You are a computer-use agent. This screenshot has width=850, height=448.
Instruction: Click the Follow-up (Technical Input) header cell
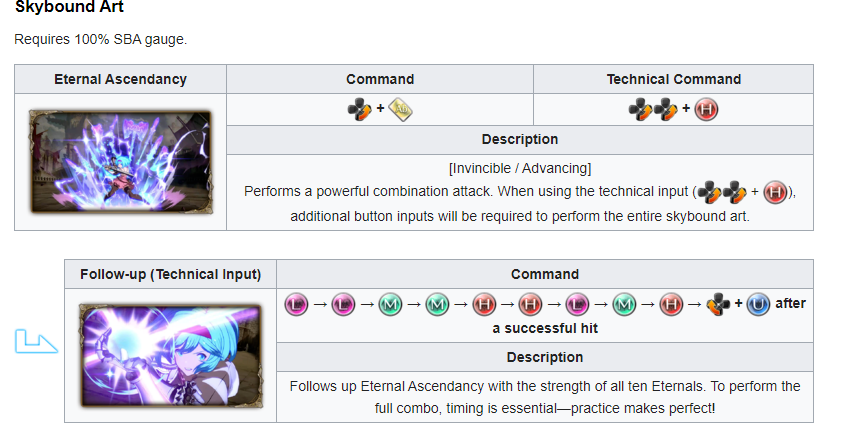tap(171, 274)
